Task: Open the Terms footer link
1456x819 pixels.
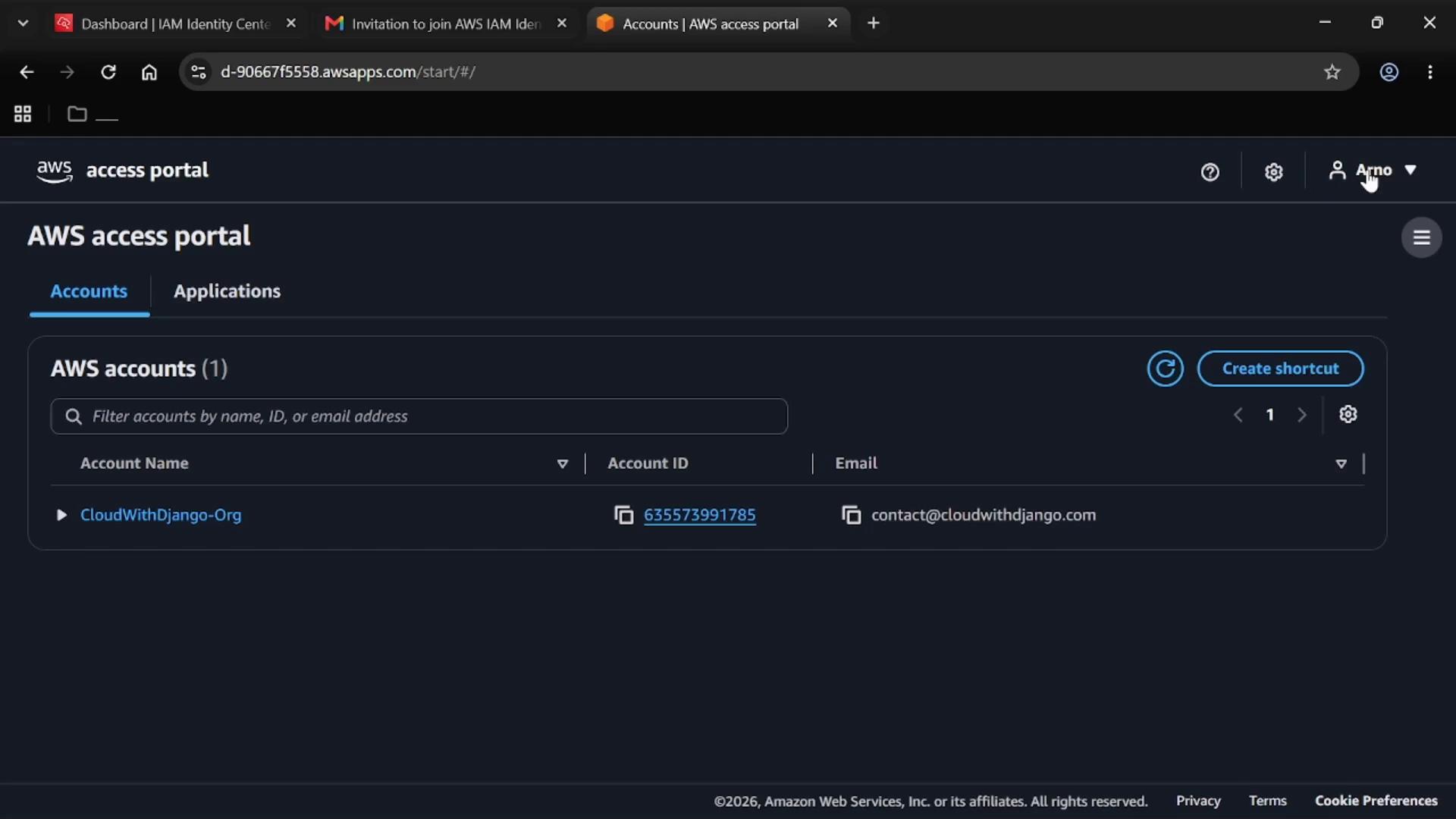Action: click(x=1267, y=801)
